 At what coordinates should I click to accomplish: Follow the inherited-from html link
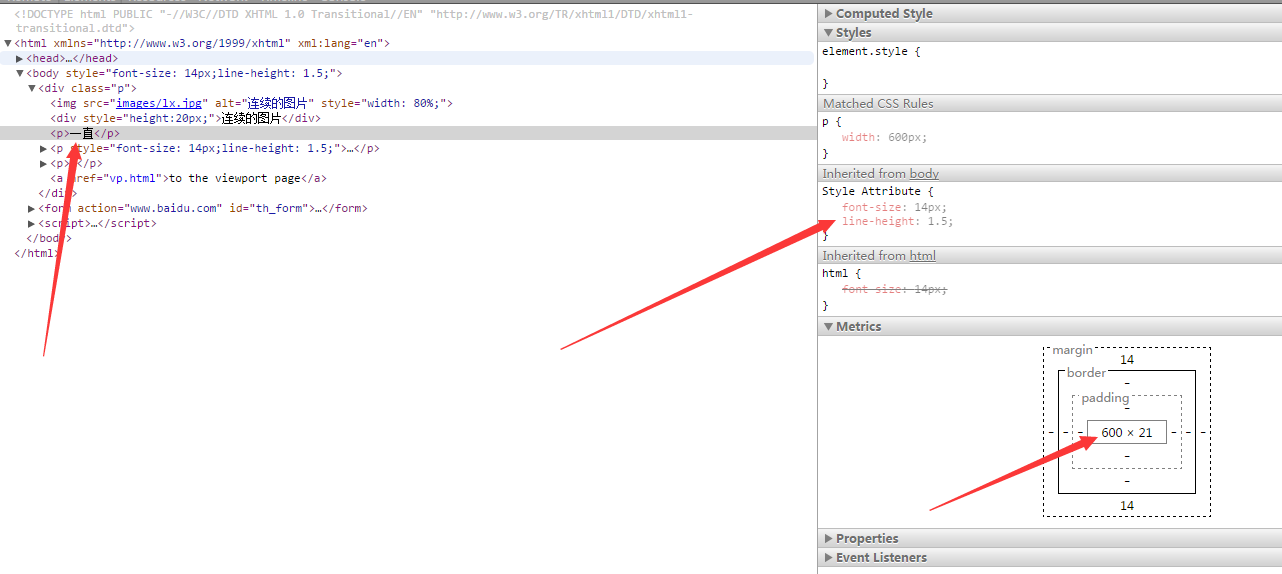[x=922, y=256]
